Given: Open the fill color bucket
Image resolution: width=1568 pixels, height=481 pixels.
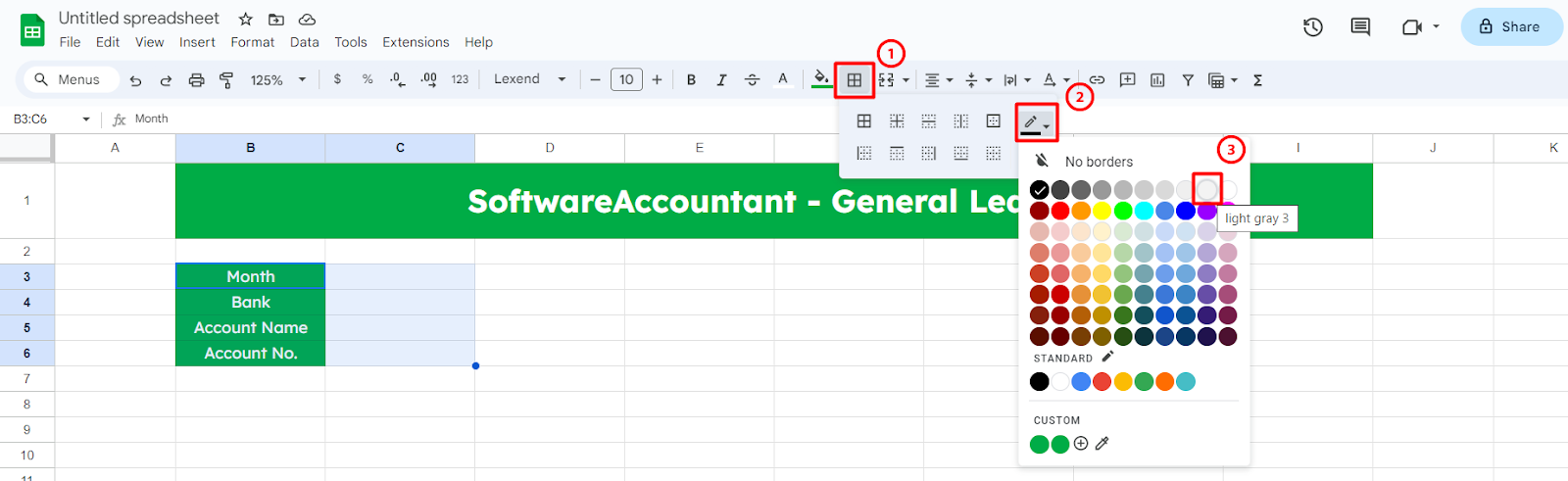Looking at the screenshot, I should 821,79.
